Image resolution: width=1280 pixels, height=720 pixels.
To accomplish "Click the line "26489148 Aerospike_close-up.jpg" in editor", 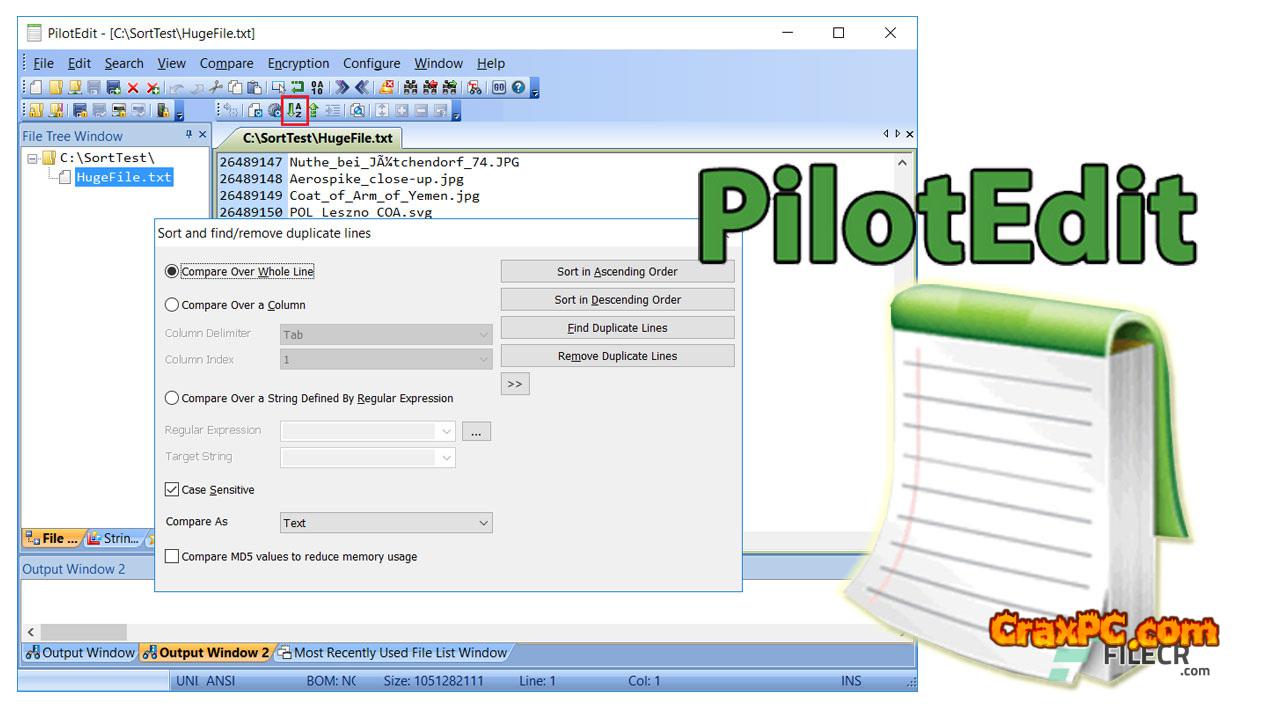I will (341, 179).
